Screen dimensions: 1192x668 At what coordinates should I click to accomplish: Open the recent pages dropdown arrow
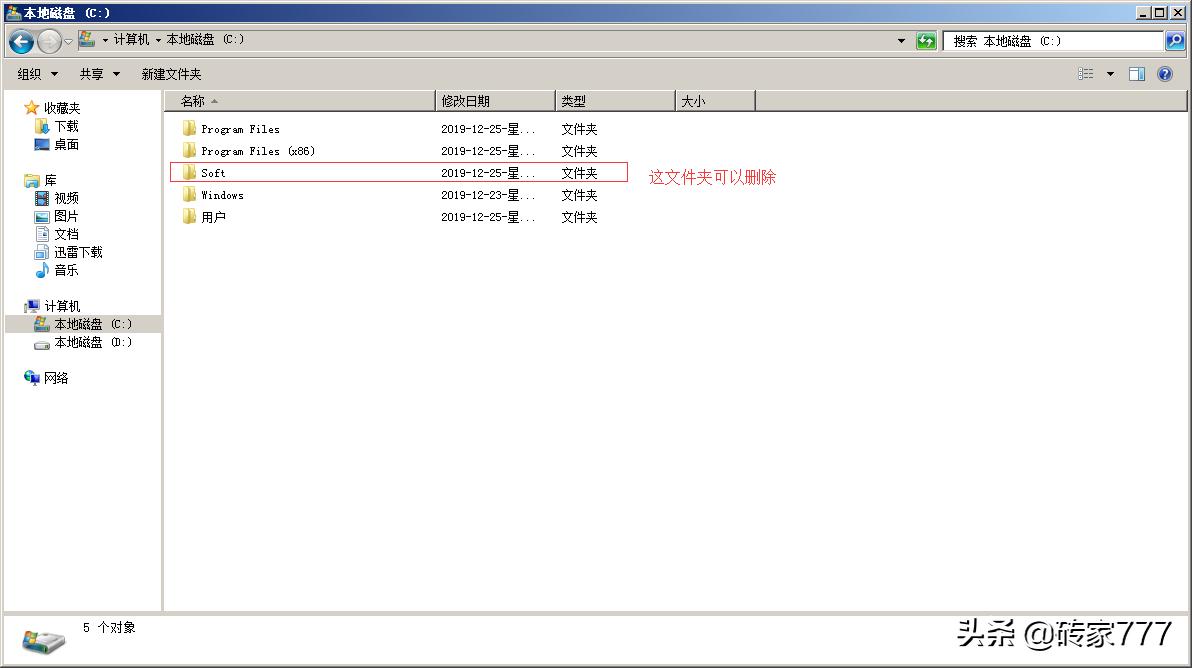point(68,42)
